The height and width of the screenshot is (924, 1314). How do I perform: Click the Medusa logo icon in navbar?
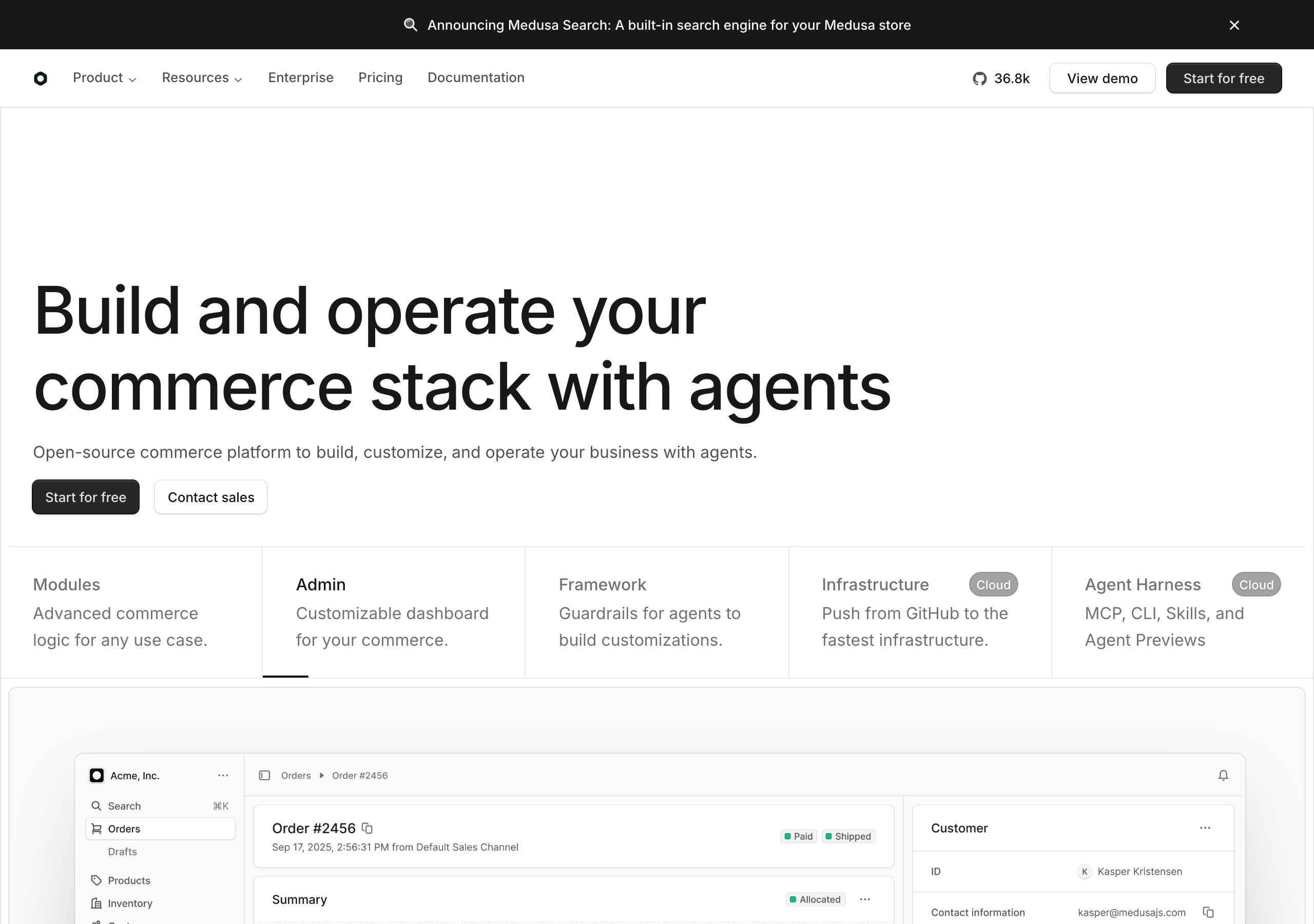pos(40,79)
